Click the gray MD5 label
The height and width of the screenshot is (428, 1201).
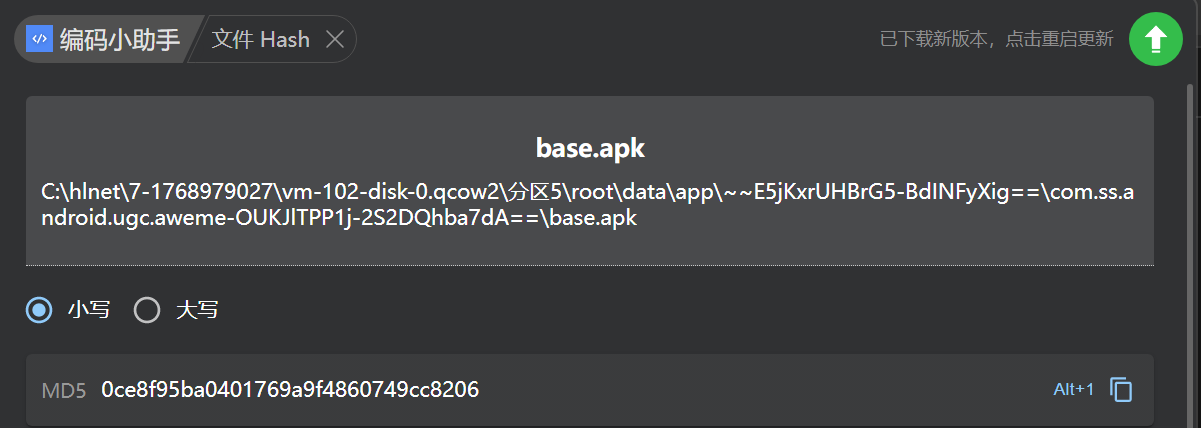point(64,390)
